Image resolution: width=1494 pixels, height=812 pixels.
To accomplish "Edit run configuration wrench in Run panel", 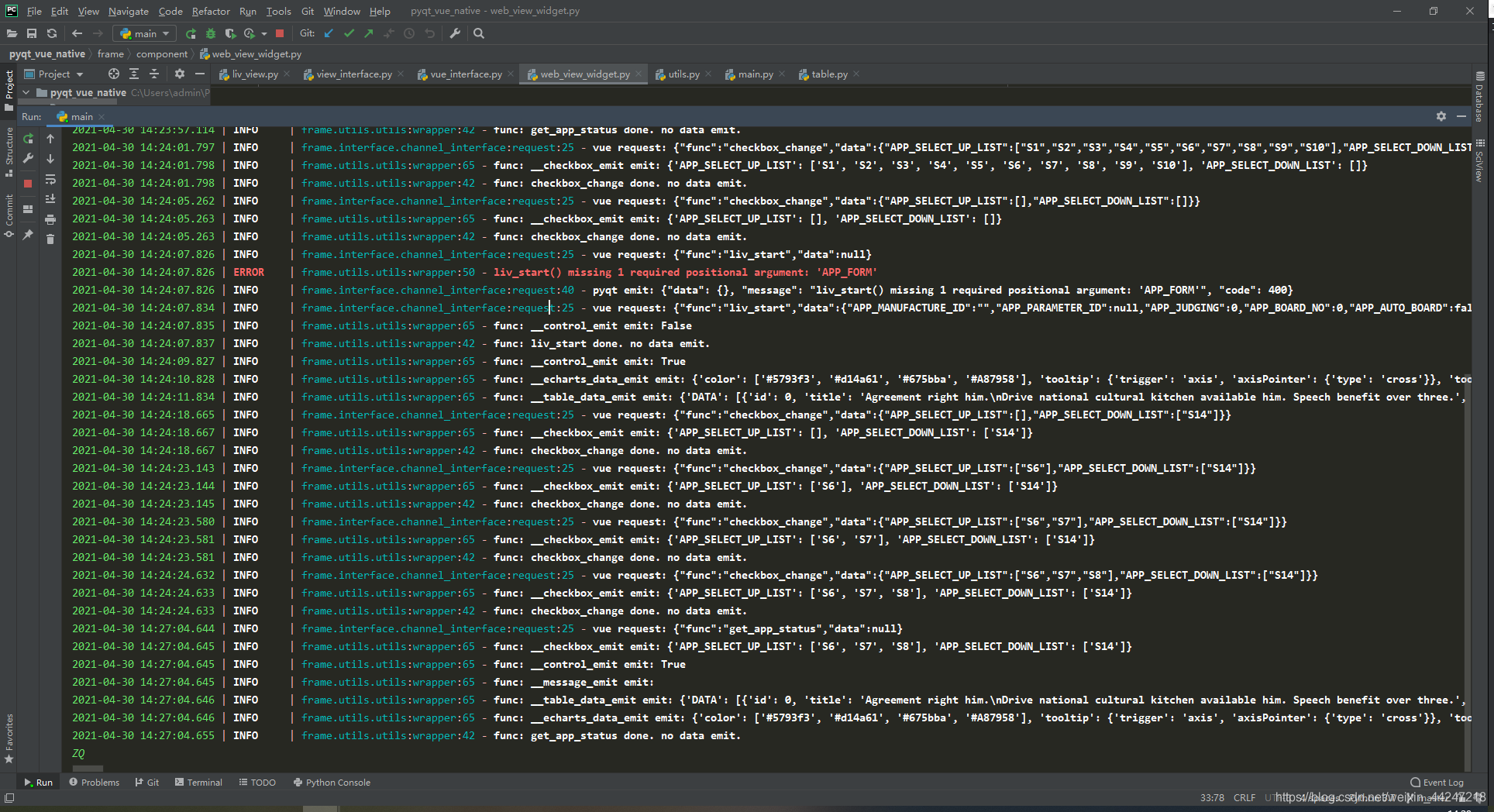I will (x=28, y=158).
